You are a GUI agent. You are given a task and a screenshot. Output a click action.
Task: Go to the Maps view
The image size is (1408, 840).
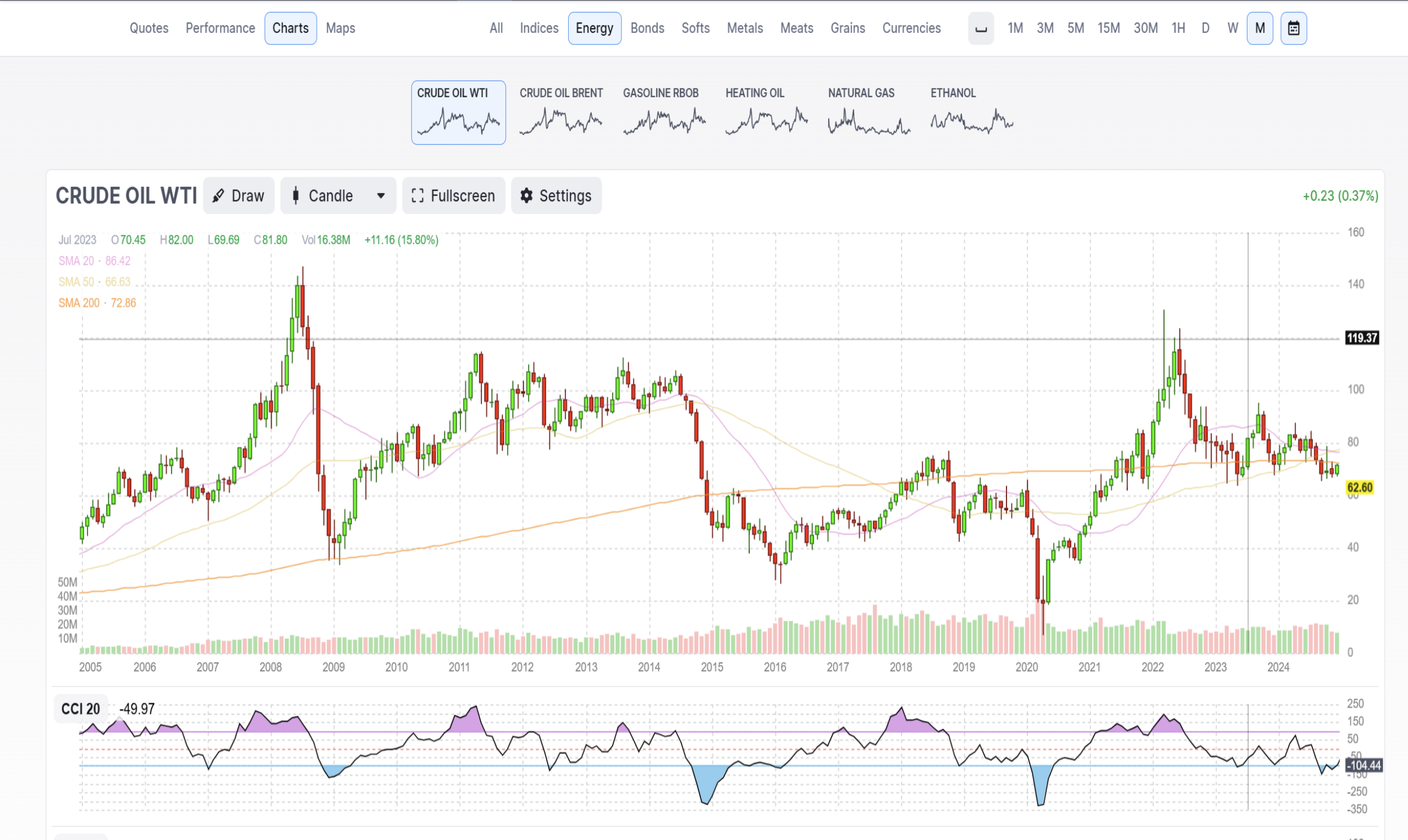click(340, 28)
